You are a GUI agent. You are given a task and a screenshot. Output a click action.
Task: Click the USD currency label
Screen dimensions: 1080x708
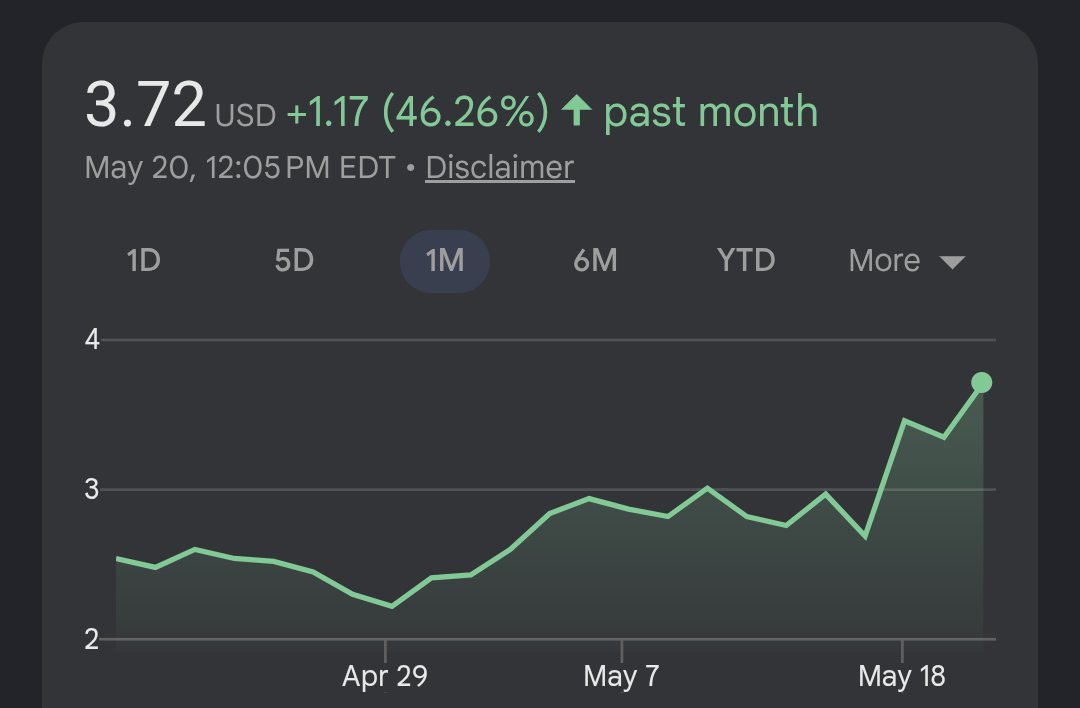[x=245, y=116]
